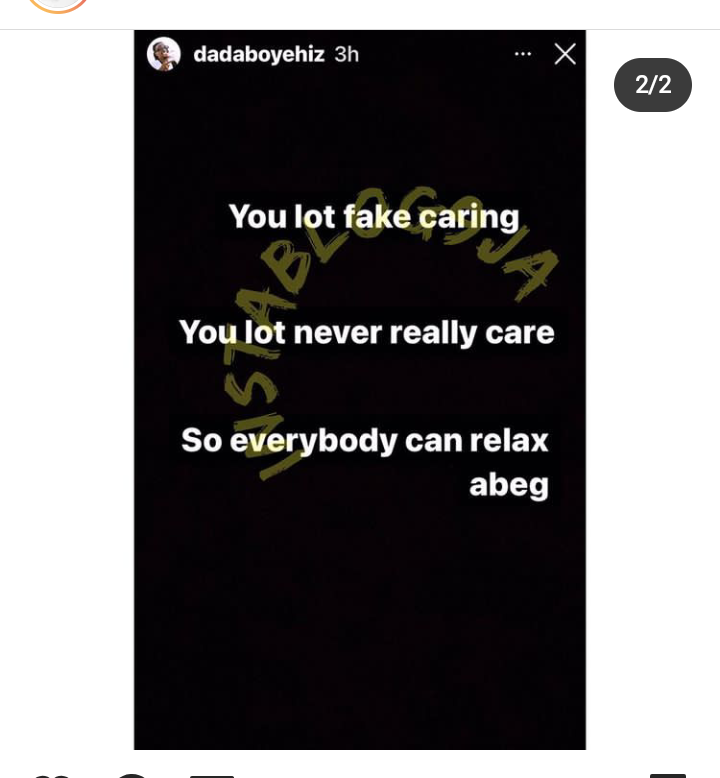The image size is (720, 778).
Task: Click the word 'abeg'
Action: [x=509, y=485]
